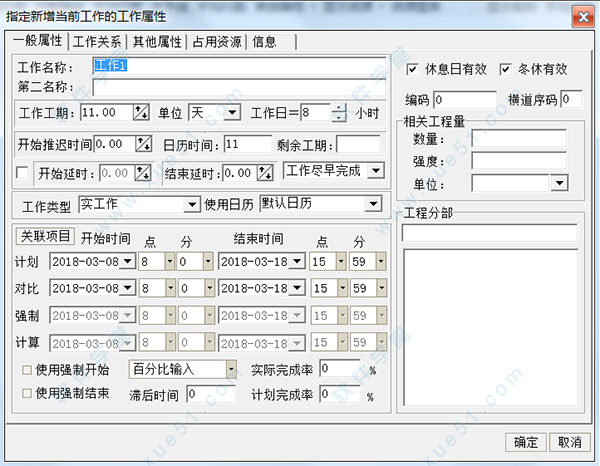Click the calculator icon beside 开始推迟时间 field
600x466 pixels.
click(x=143, y=144)
